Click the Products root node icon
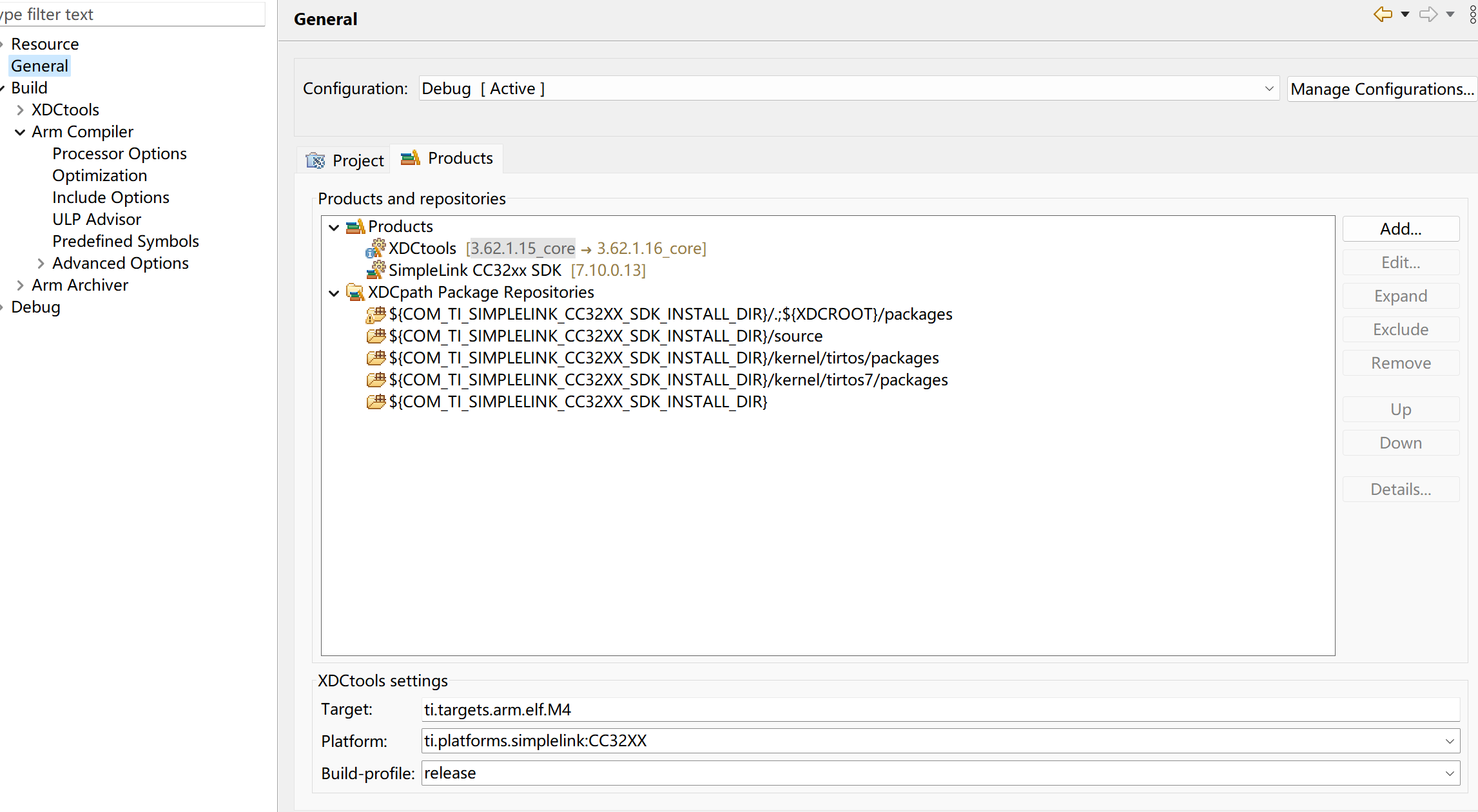 355,227
